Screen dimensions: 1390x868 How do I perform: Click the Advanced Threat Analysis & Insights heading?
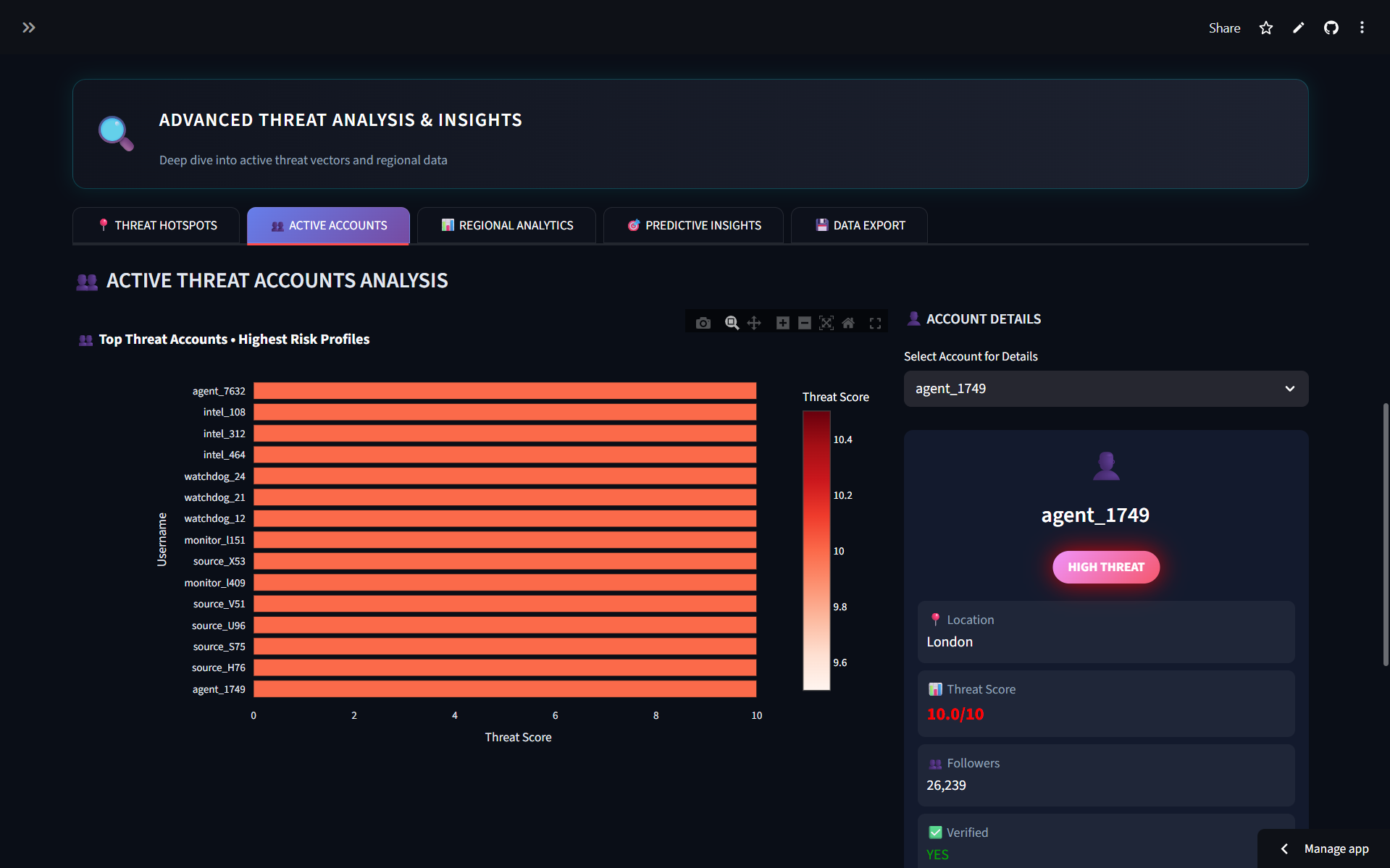pos(340,120)
